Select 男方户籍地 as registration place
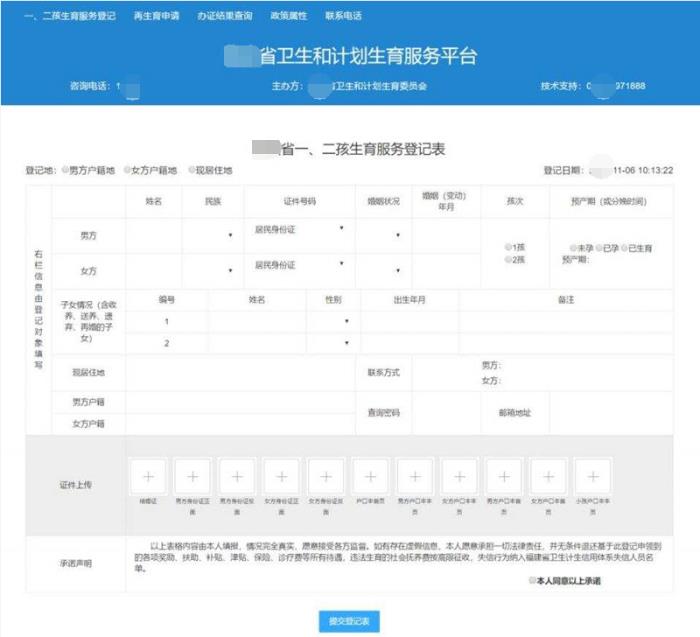 (x=66, y=170)
